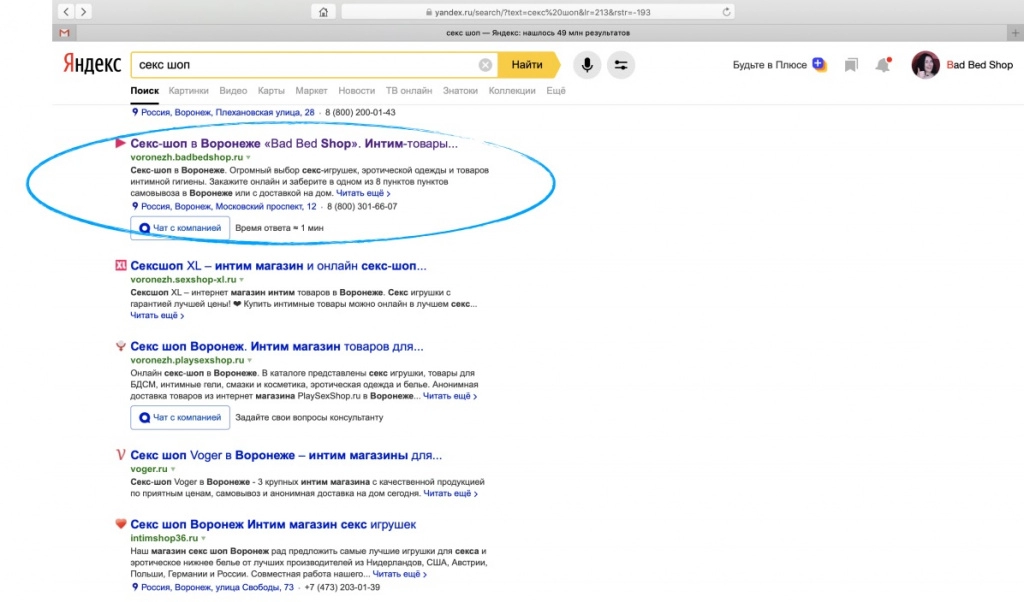Image resolution: width=1024 pixels, height=602 pixels.
Task: Switch to the Знатоки tab
Action: point(460,91)
